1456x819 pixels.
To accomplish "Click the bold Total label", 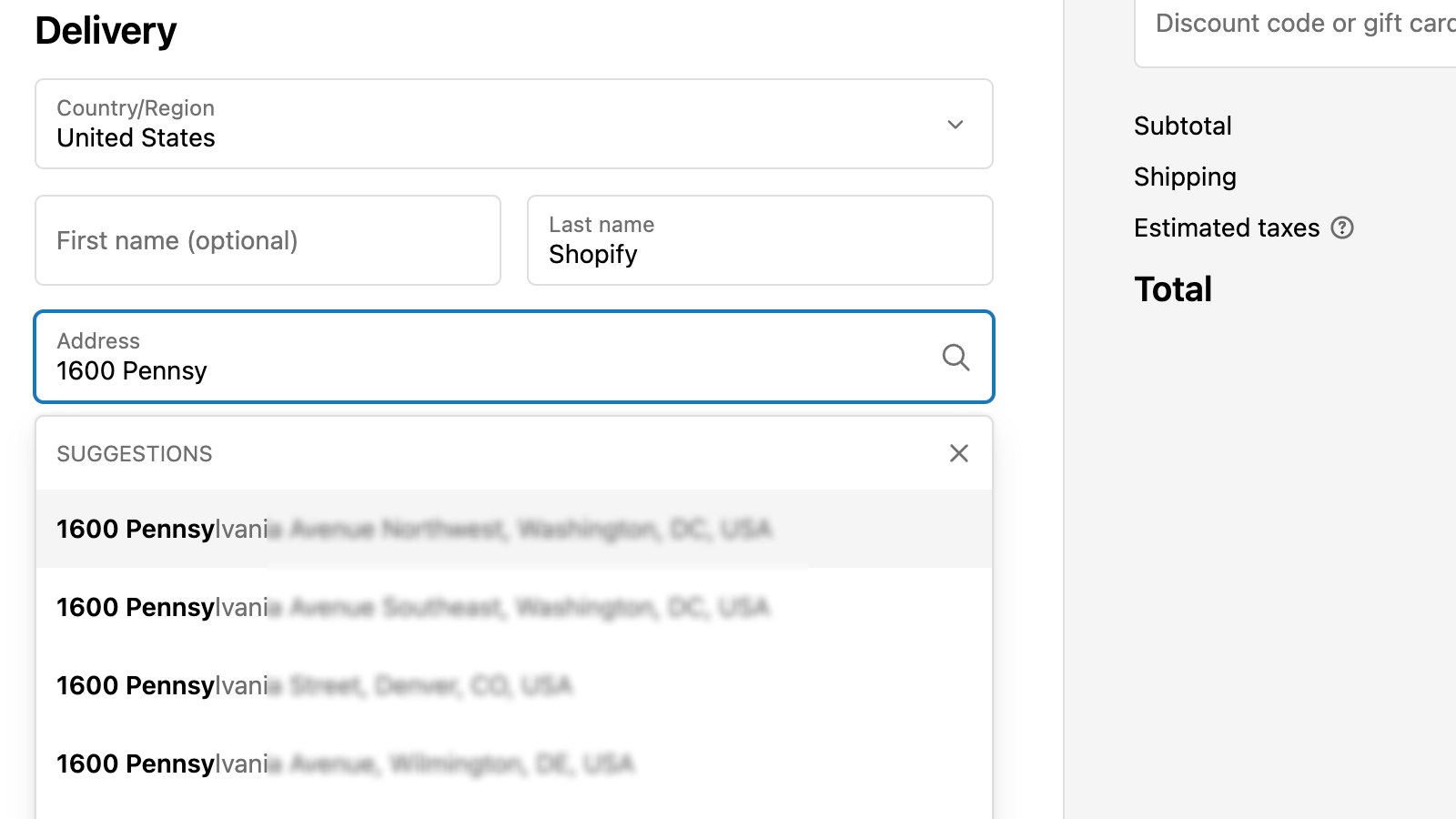I will click(x=1173, y=289).
